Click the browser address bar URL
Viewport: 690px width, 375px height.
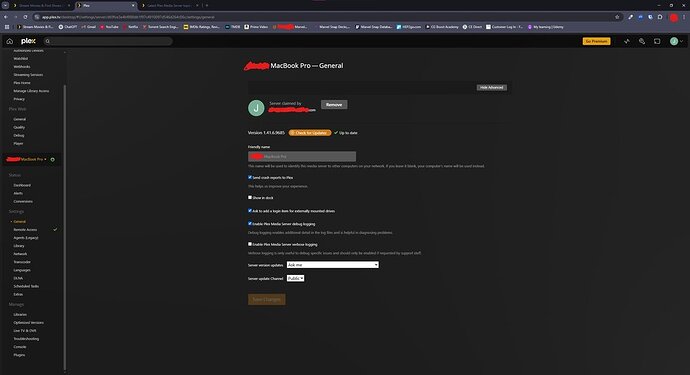(x=128, y=17)
